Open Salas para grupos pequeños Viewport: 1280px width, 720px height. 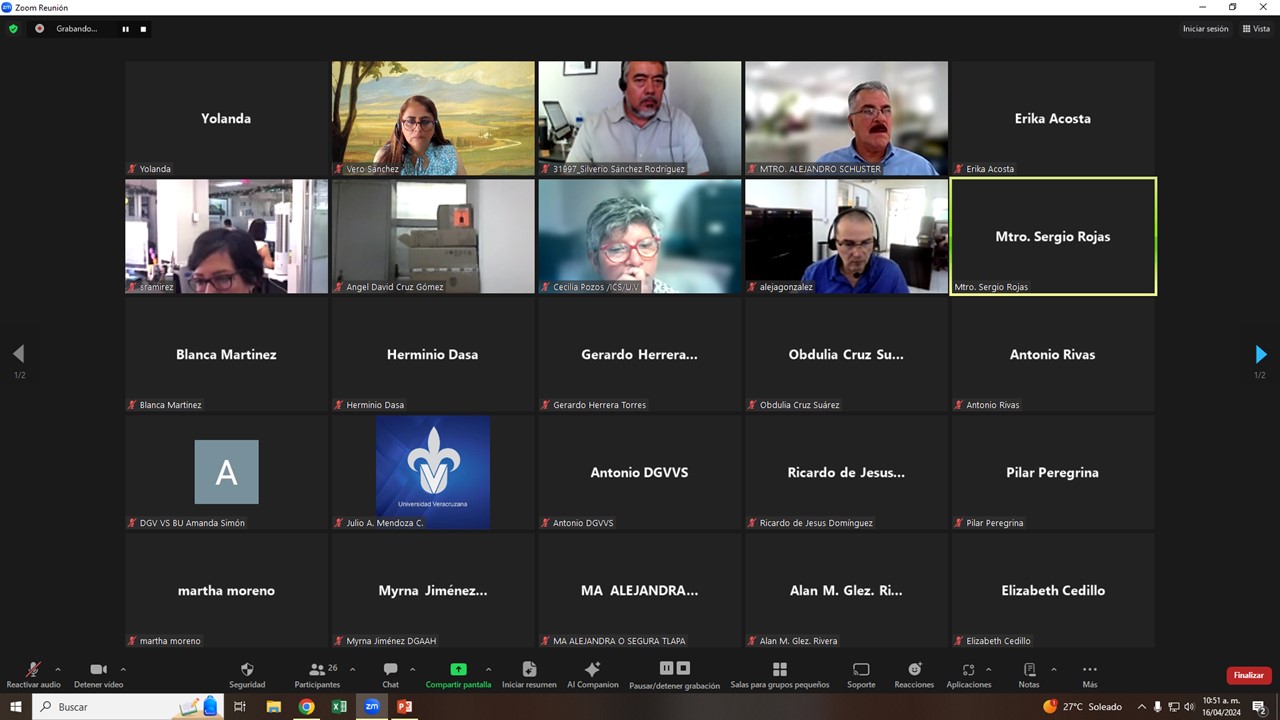click(x=780, y=670)
